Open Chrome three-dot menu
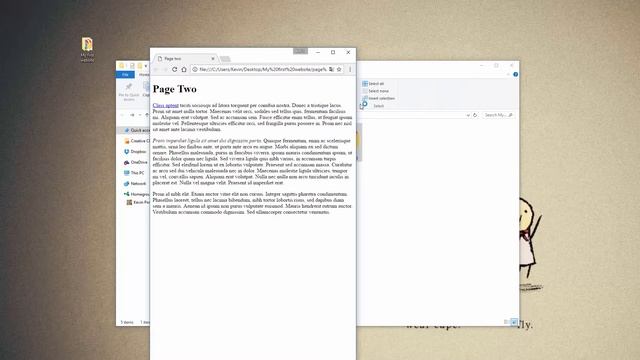The image size is (640, 360). point(350,69)
